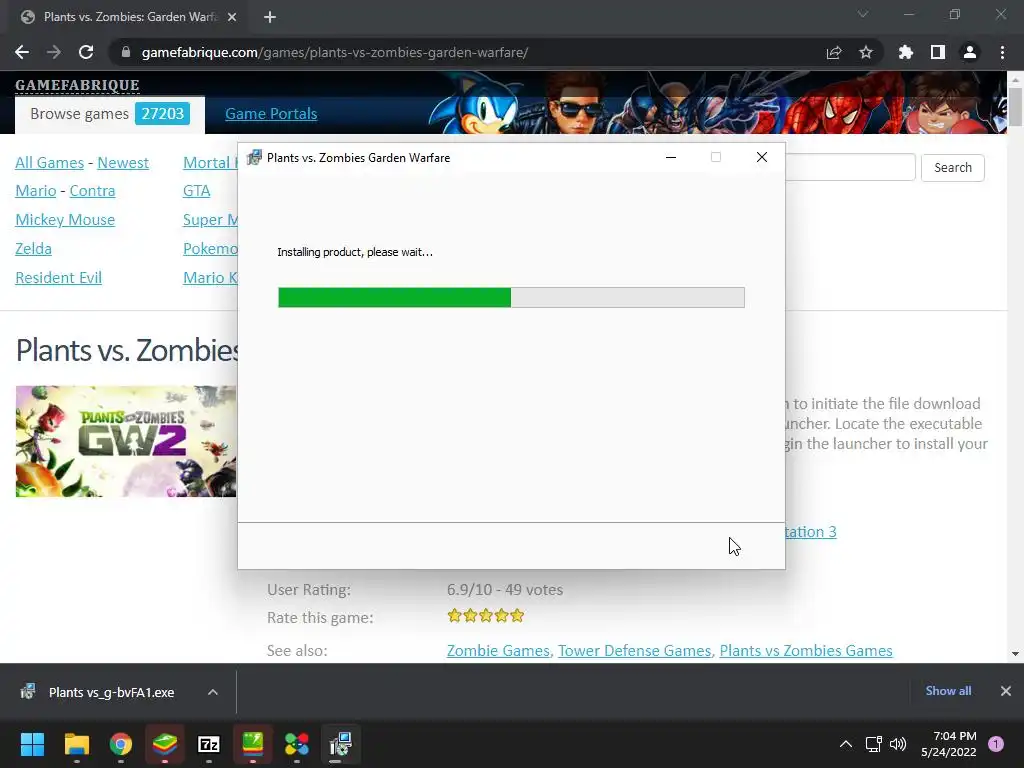
Task: Rate the game three stars
Action: point(486,616)
